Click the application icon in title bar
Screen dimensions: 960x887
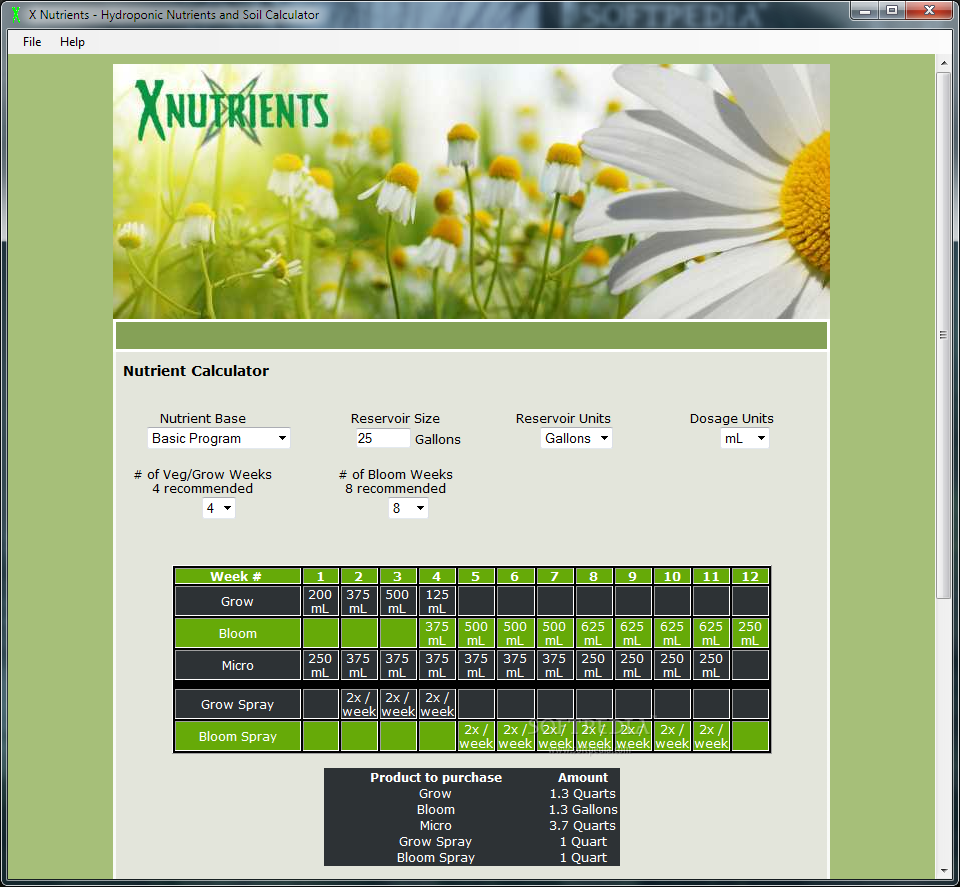coord(17,14)
